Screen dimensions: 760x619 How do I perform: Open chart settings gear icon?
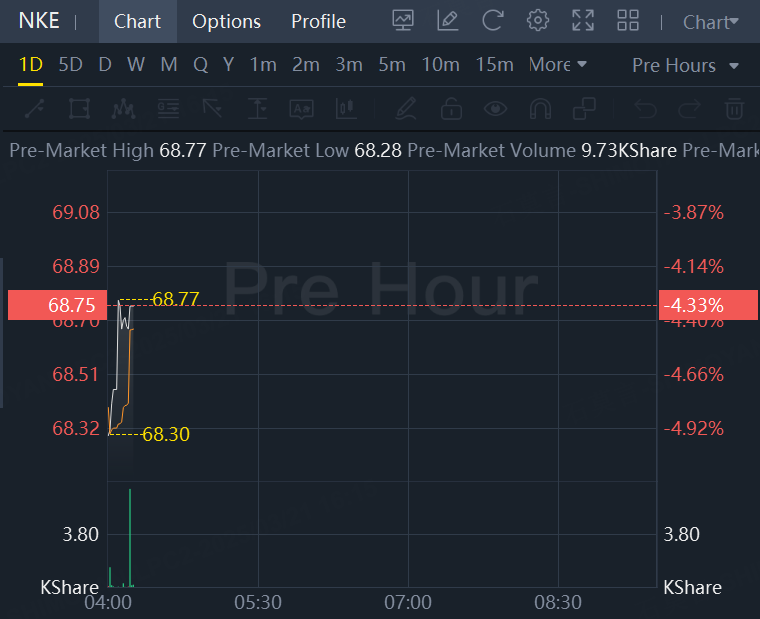coord(538,21)
